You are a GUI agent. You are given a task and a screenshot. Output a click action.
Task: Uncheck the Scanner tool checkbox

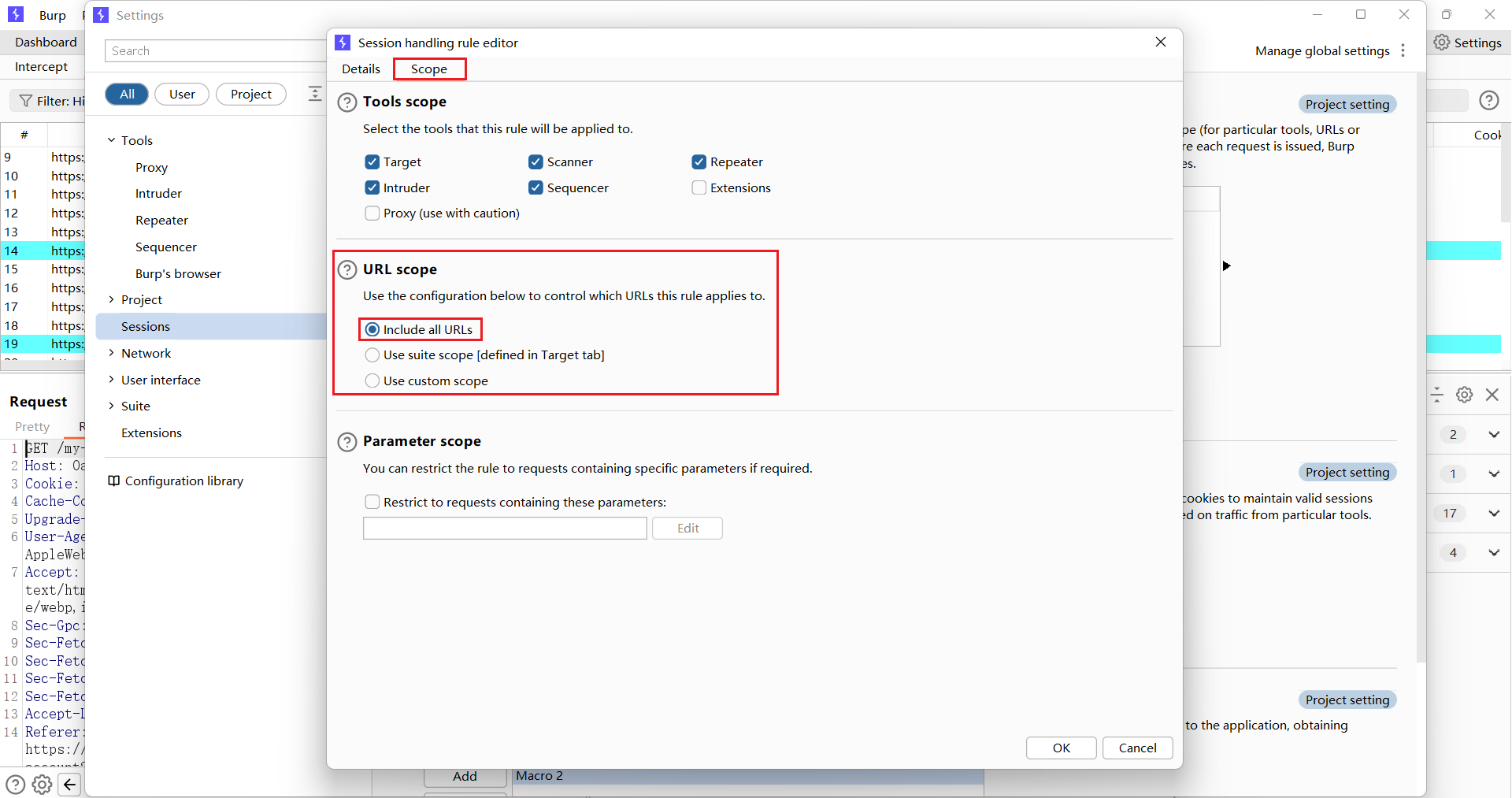535,162
